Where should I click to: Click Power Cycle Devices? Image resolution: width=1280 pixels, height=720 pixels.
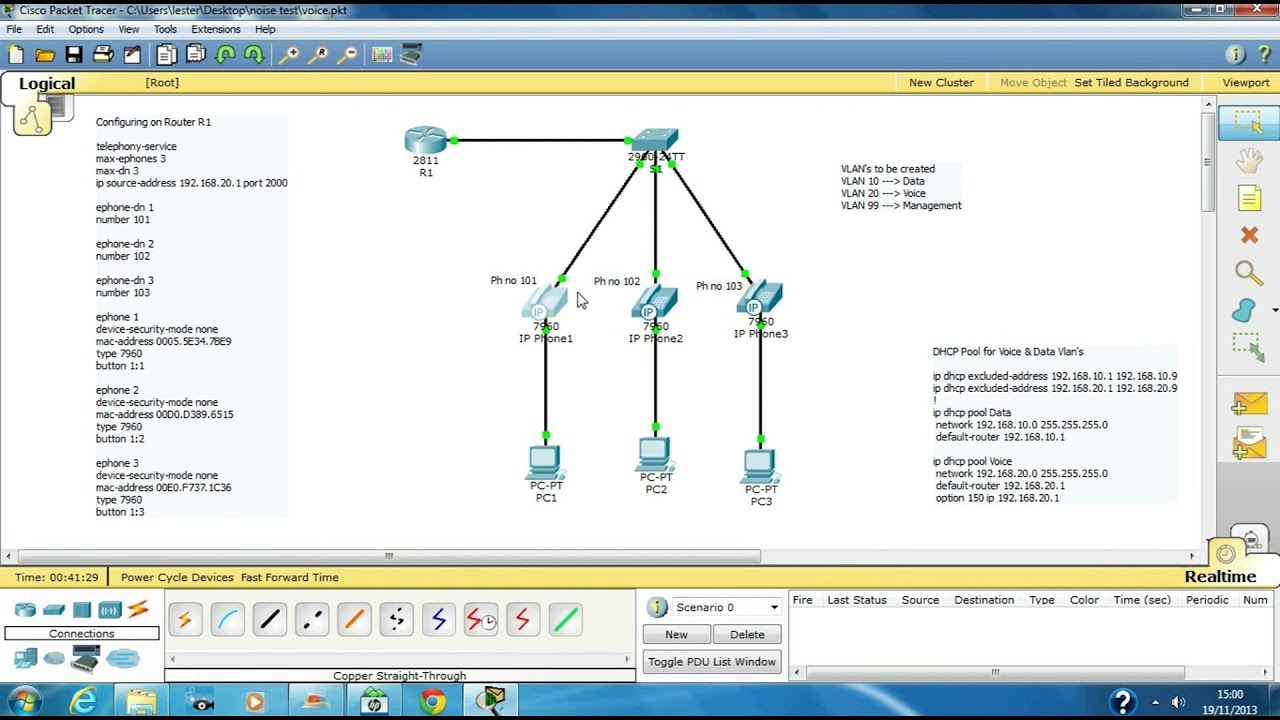click(x=177, y=577)
